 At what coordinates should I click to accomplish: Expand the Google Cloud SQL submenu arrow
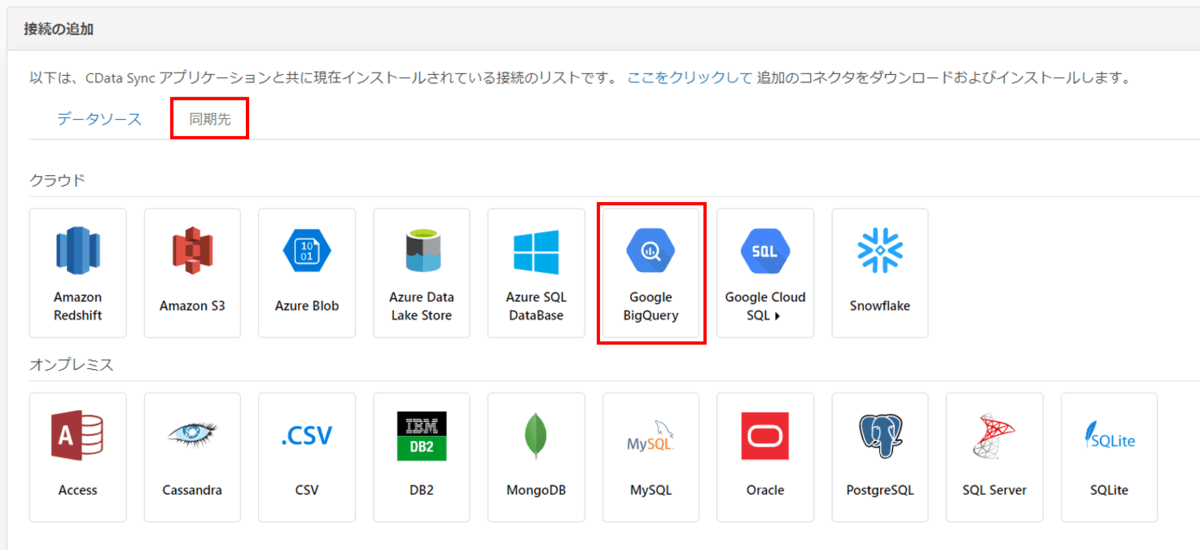coord(777,316)
